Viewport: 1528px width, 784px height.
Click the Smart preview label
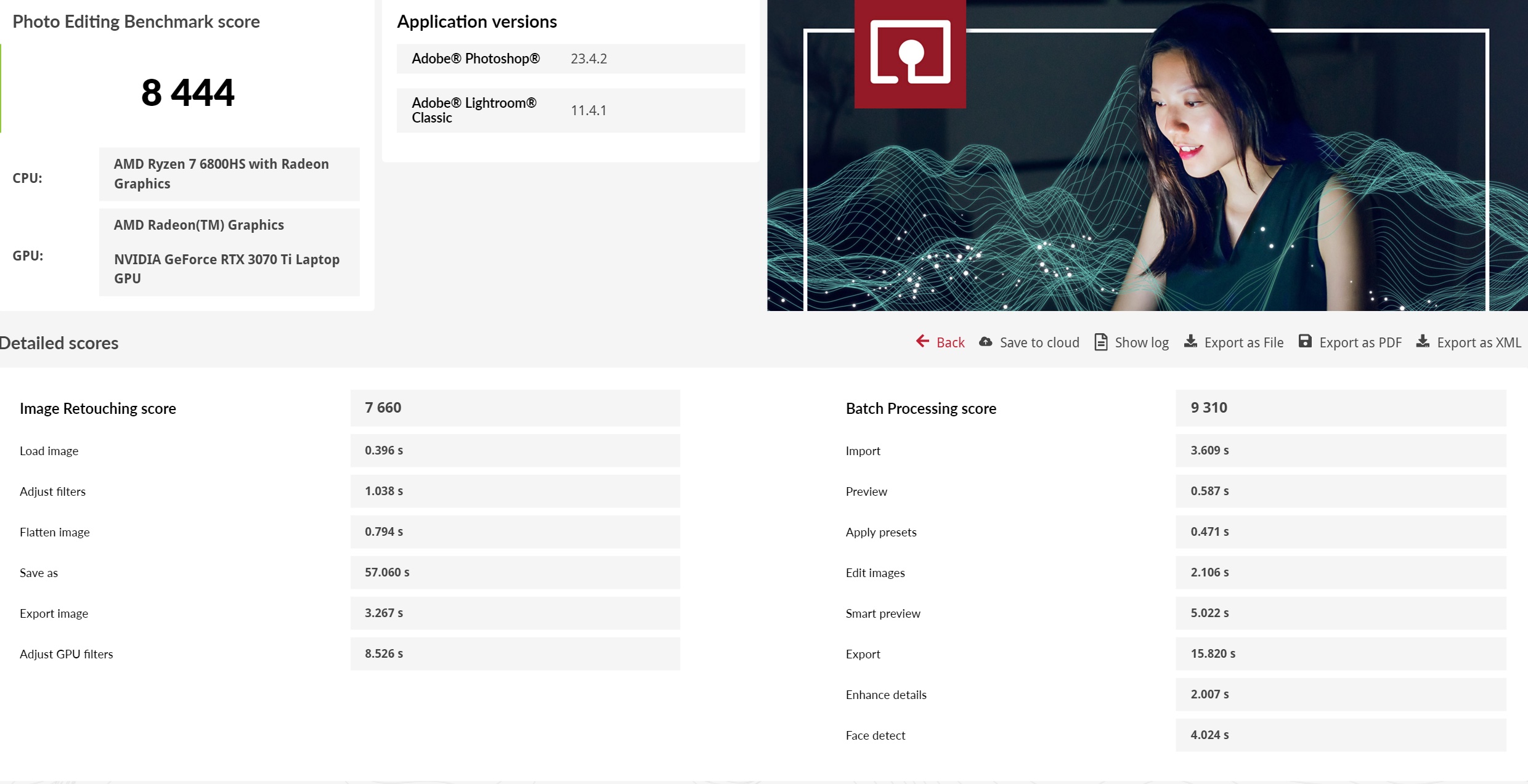coord(884,613)
